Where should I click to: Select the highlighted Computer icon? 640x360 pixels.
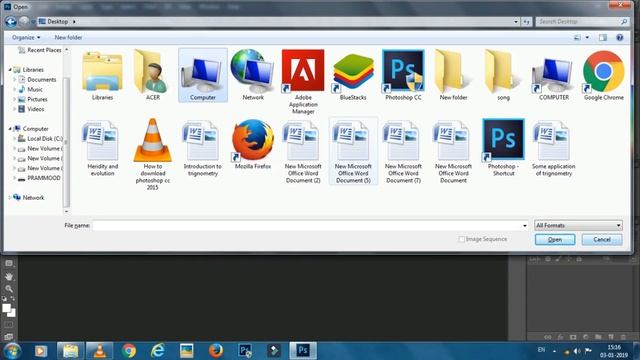(203, 75)
